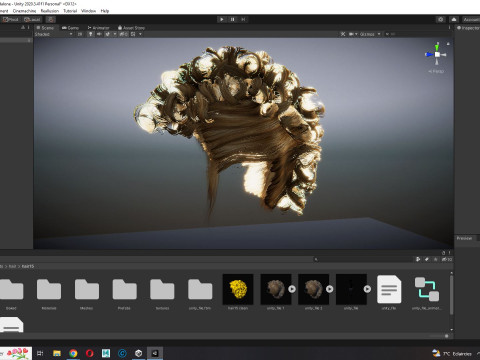Screen dimensions: 480x360
Task: Expand grid settings dropdown arrow
Action: (140, 34)
